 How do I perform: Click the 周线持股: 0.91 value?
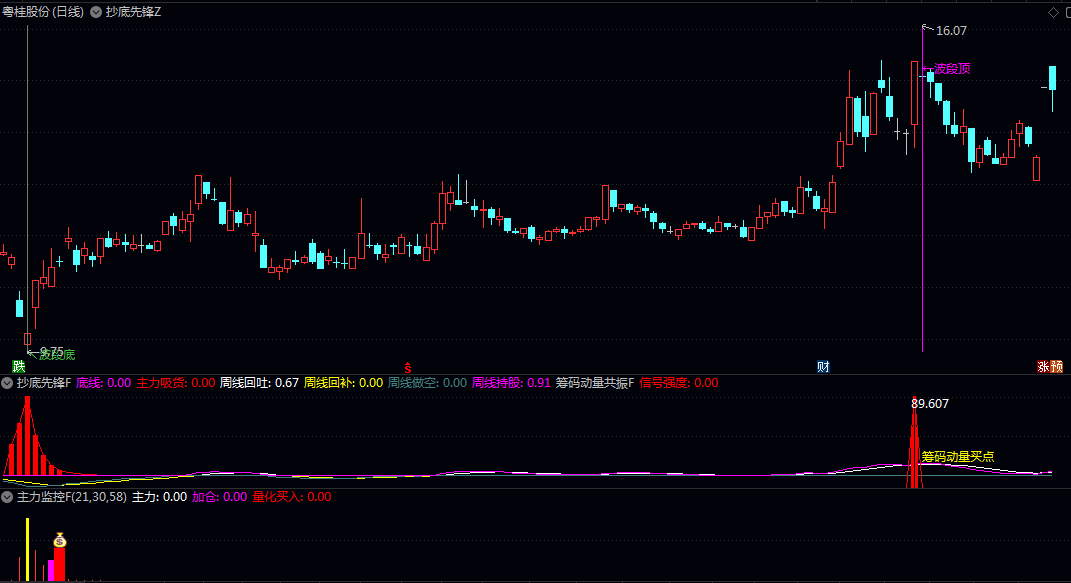(512, 383)
